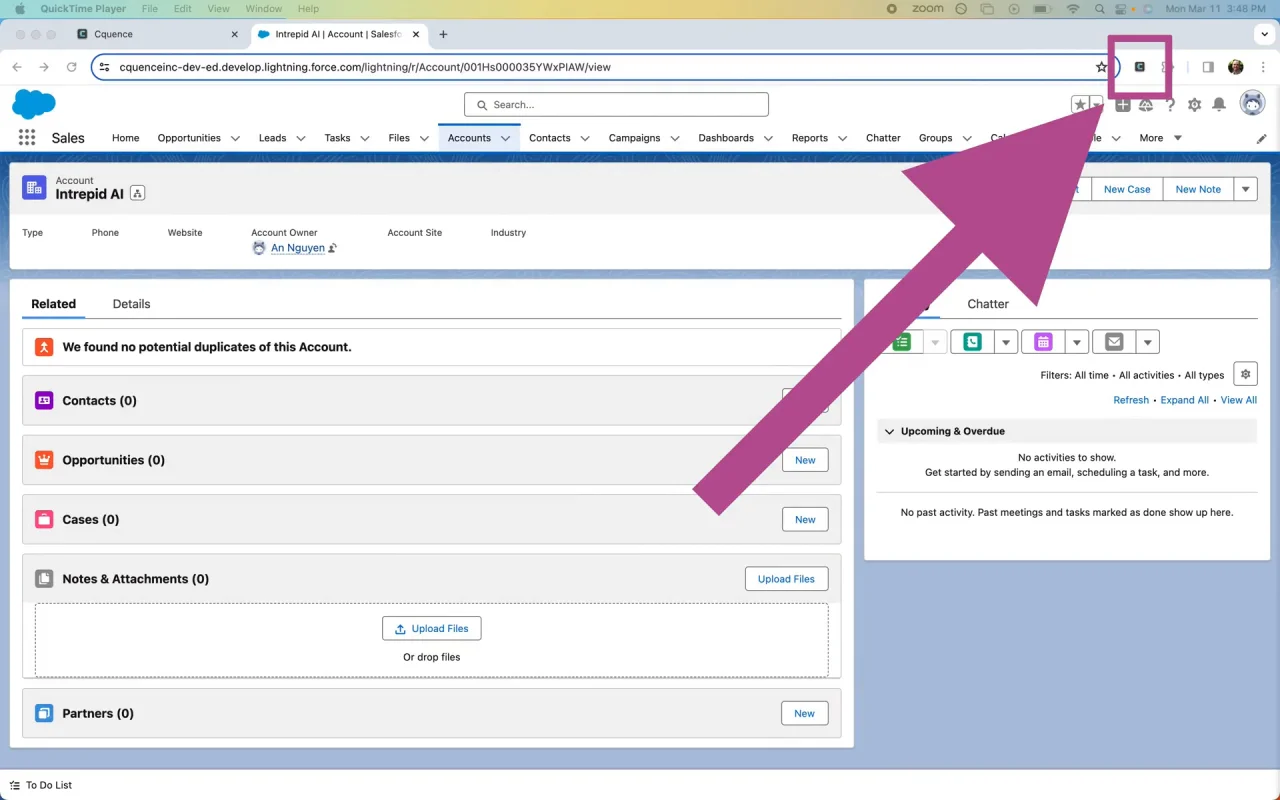
Task: Open the Accounts tab dropdown chevron
Action: click(506, 138)
